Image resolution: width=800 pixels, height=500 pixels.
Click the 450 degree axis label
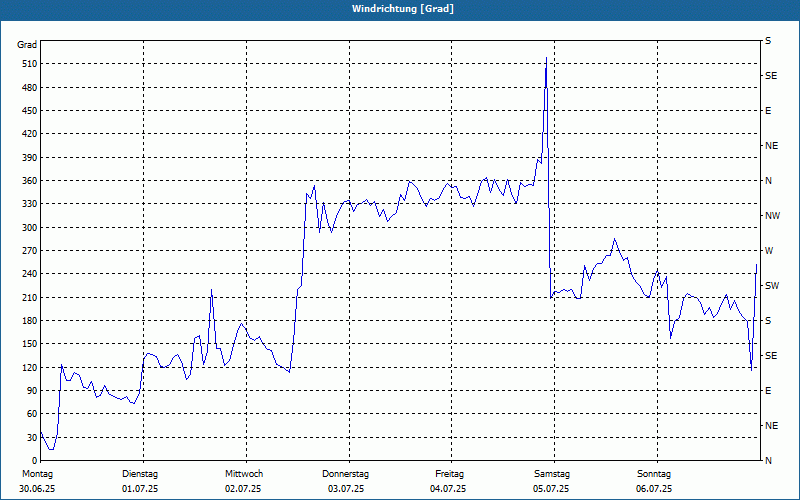[x=30, y=111]
